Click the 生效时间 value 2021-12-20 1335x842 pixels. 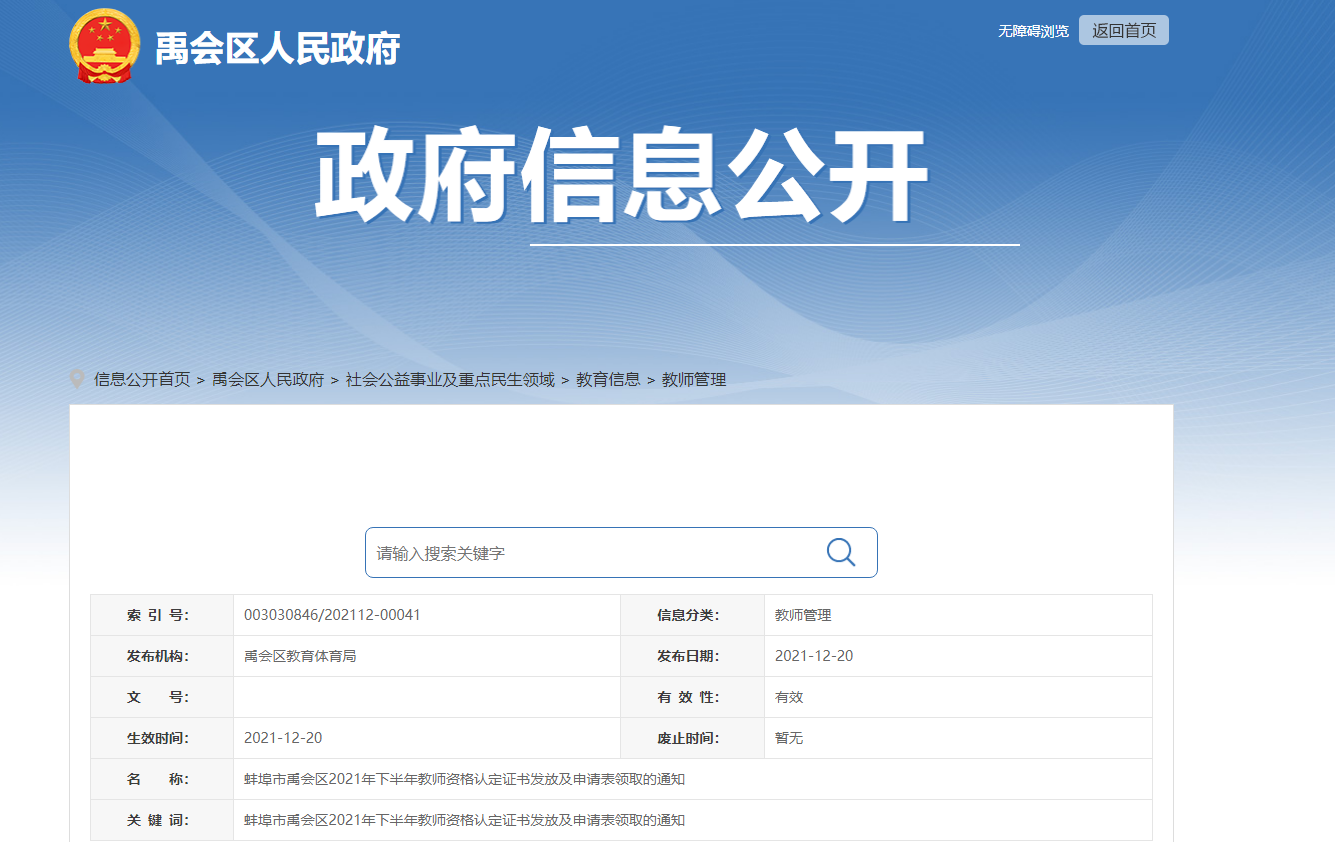[x=283, y=738]
